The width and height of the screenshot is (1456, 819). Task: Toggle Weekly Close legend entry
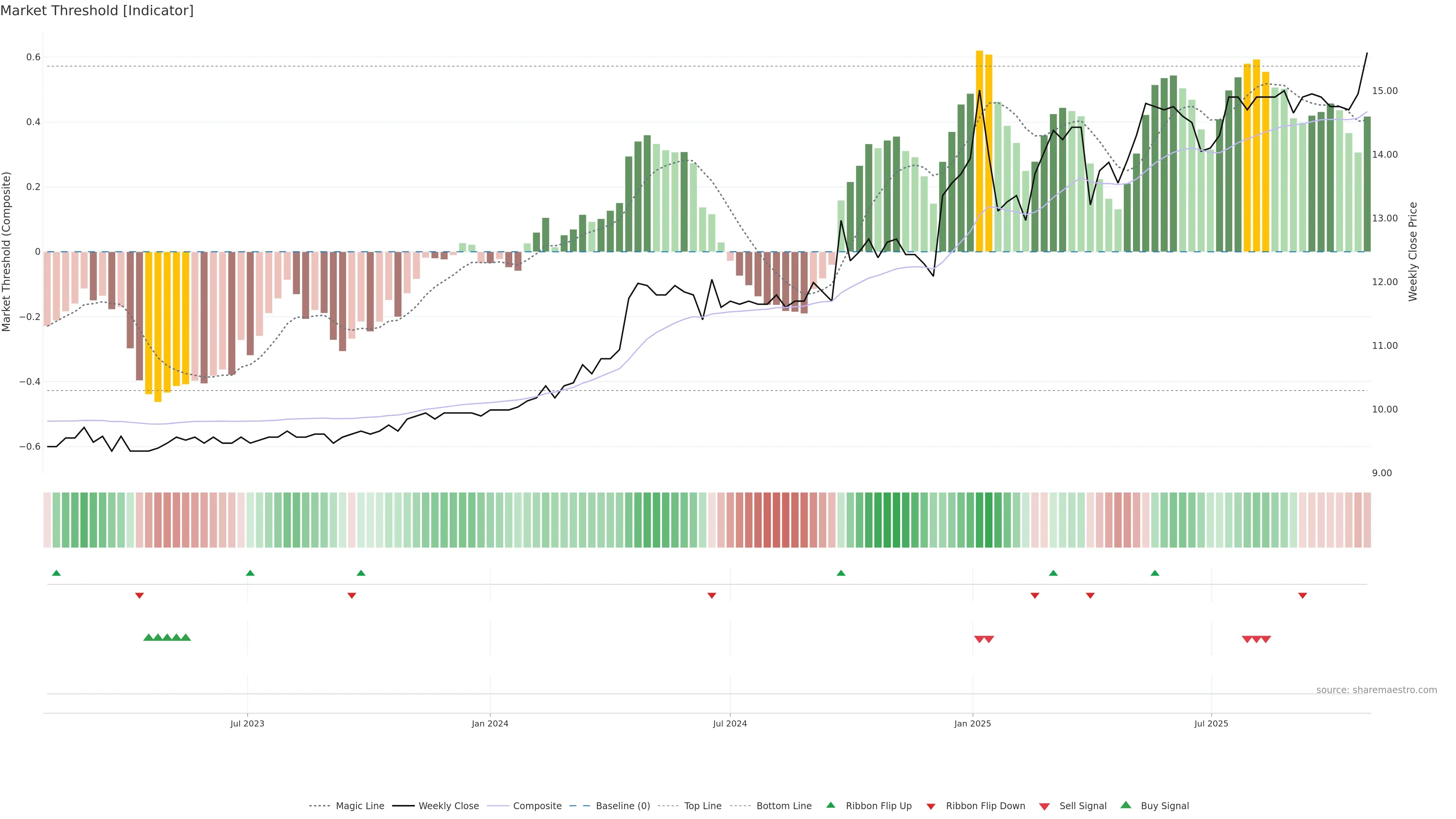448,805
